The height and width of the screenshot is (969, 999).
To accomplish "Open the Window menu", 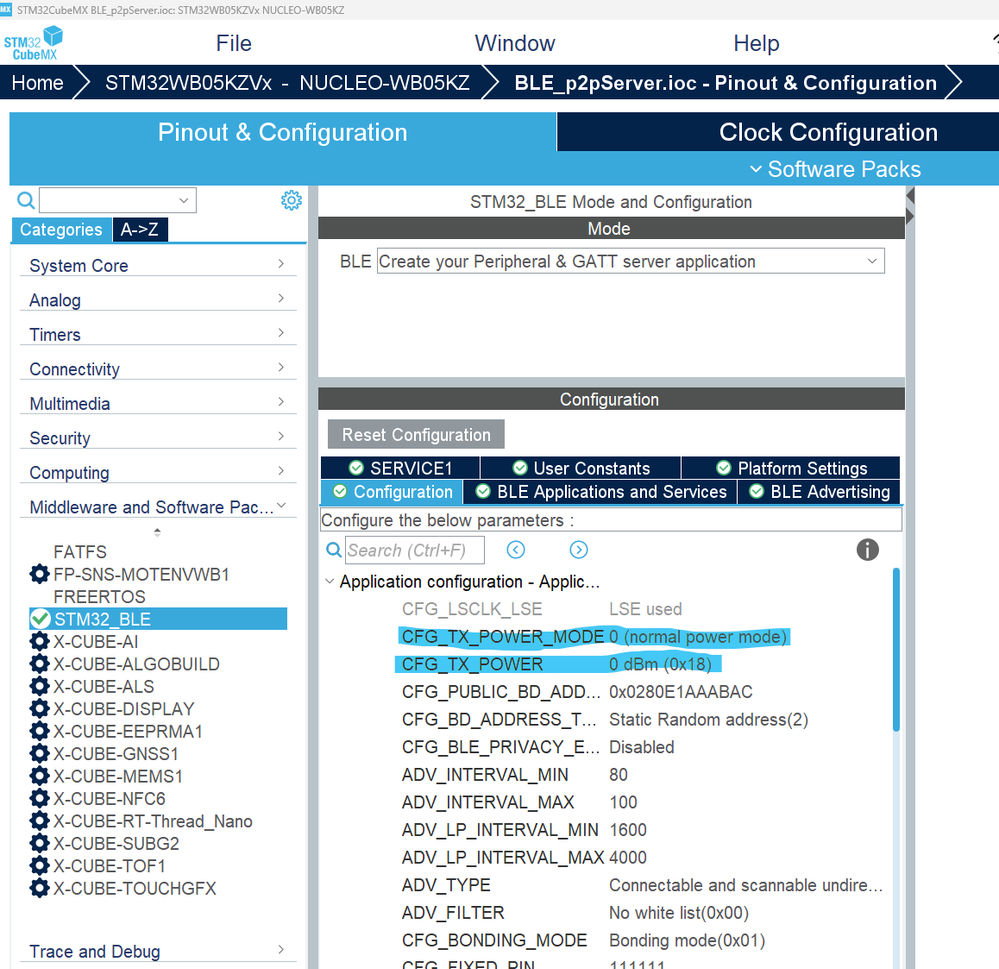I will pyautogui.click(x=515, y=43).
